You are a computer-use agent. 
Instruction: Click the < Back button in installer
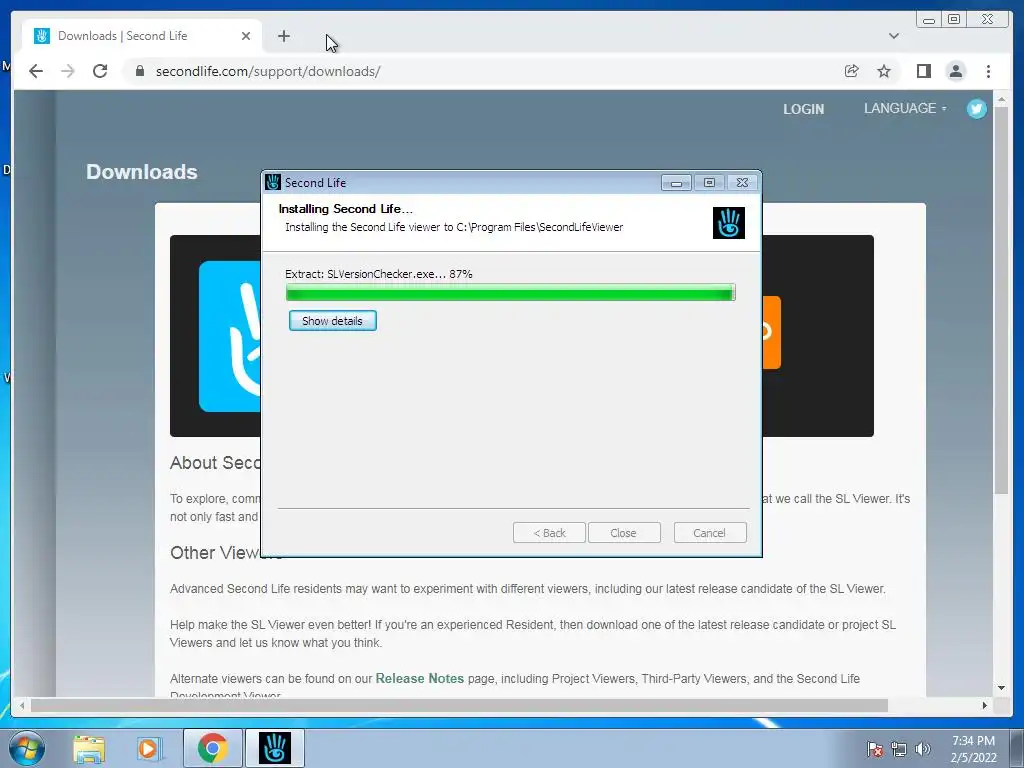click(x=549, y=533)
